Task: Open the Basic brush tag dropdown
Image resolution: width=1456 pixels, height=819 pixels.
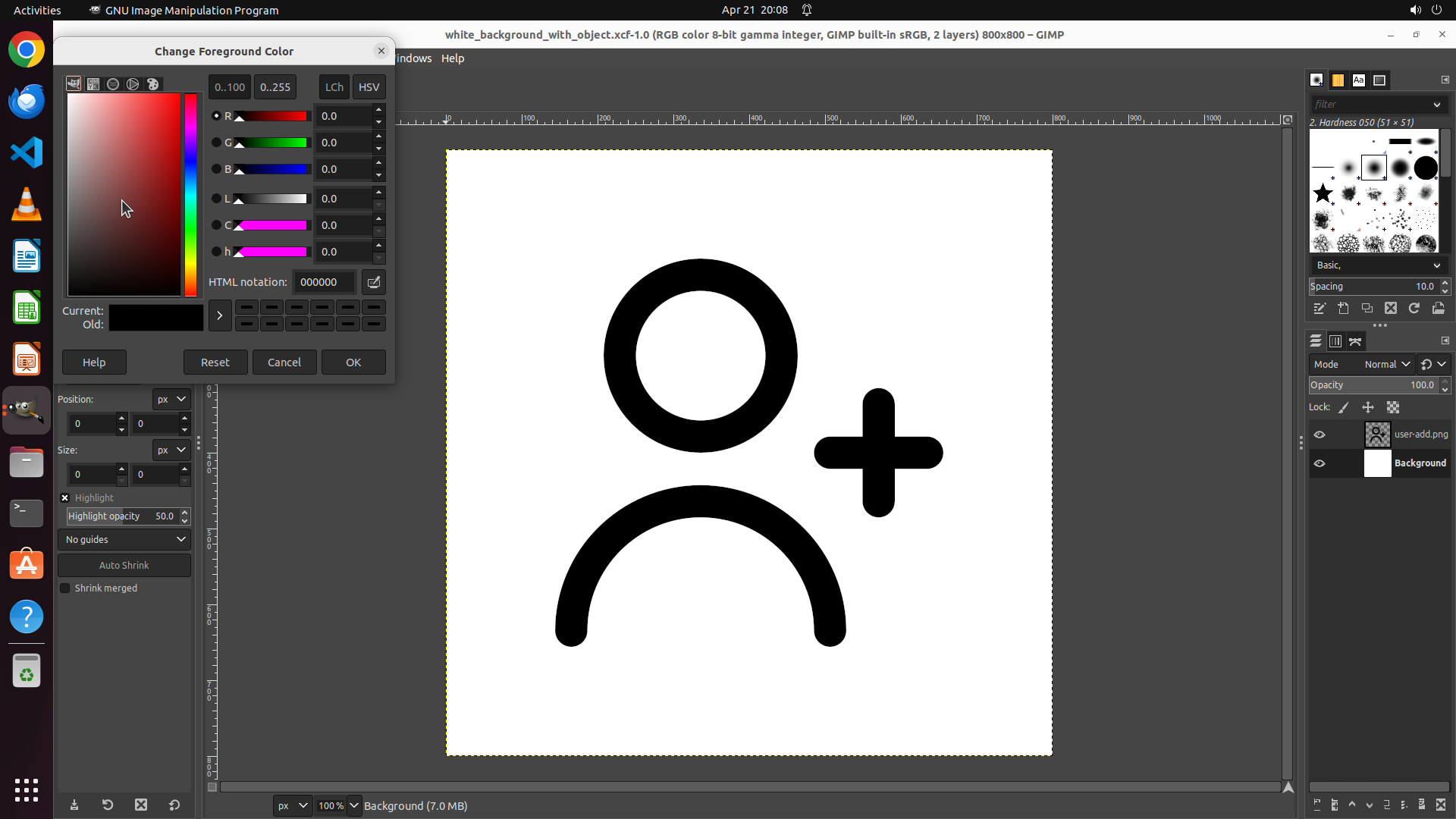Action: (x=1379, y=265)
